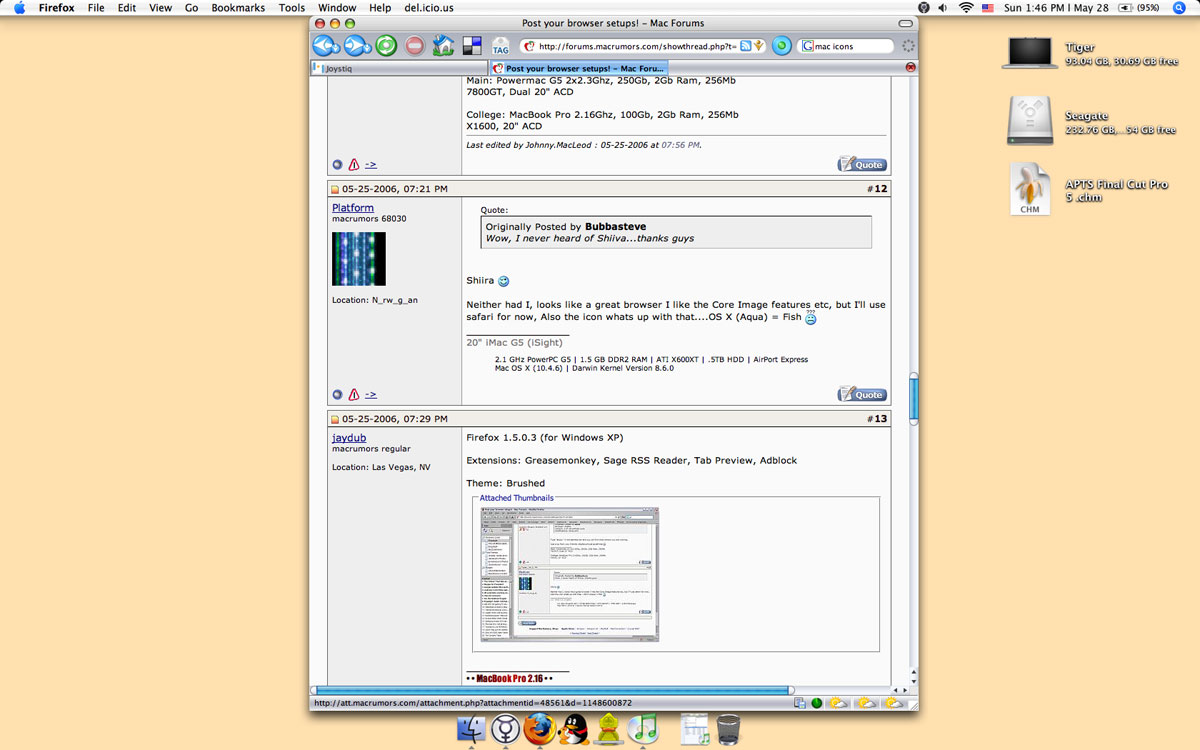Click the horizontal scrollbar at page bottom

(553, 690)
